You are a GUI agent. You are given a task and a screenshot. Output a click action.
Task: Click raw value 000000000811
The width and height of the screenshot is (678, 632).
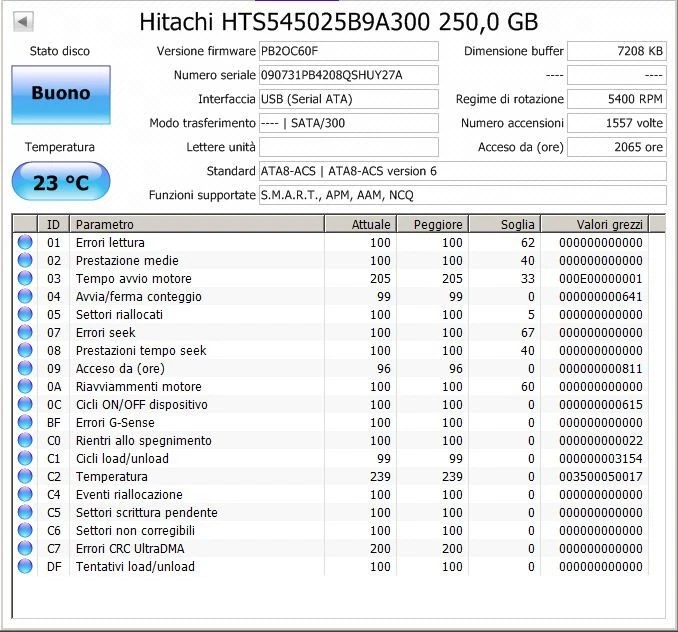tap(601, 368)
